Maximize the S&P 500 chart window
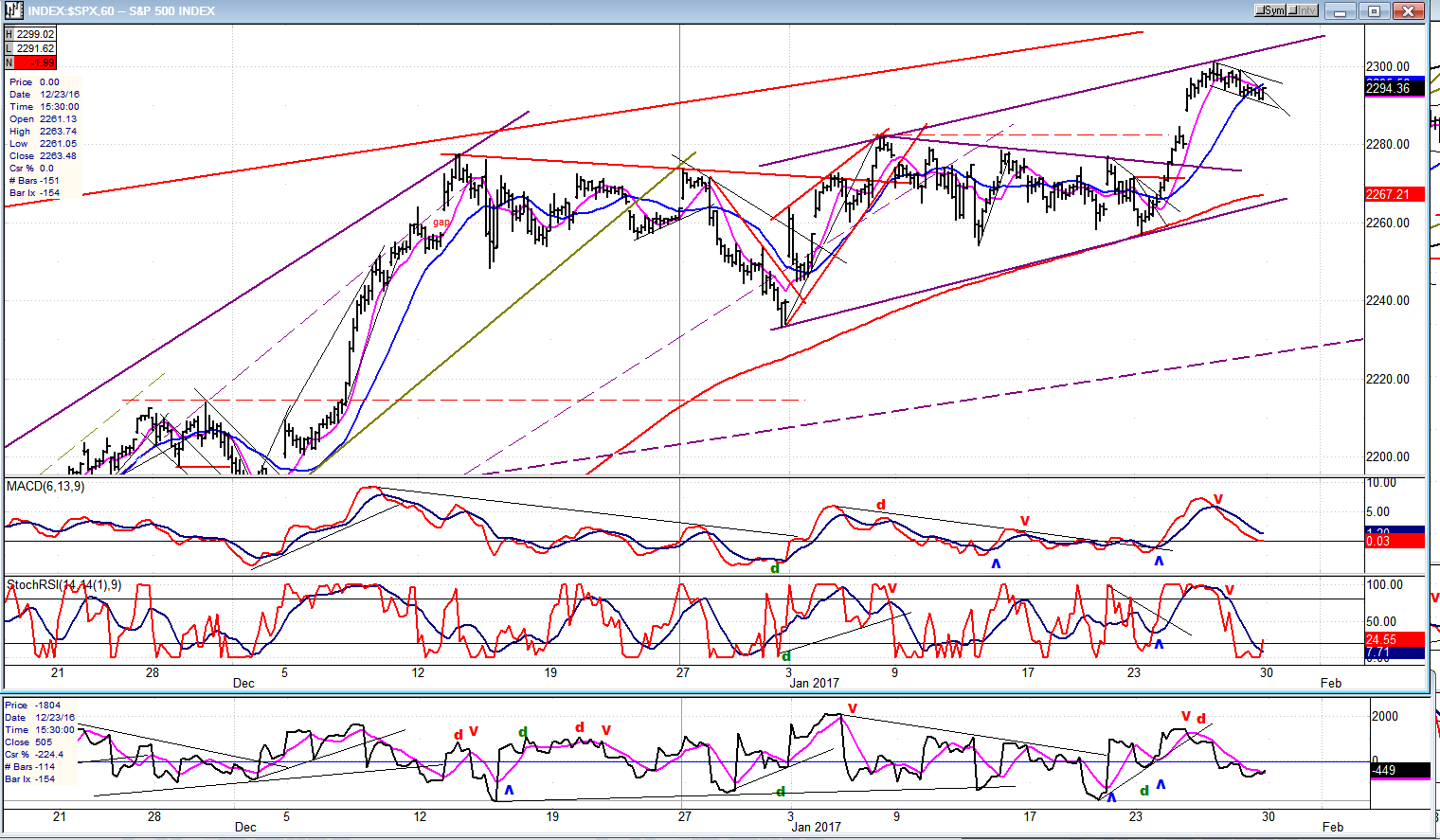 [1374, 11]
